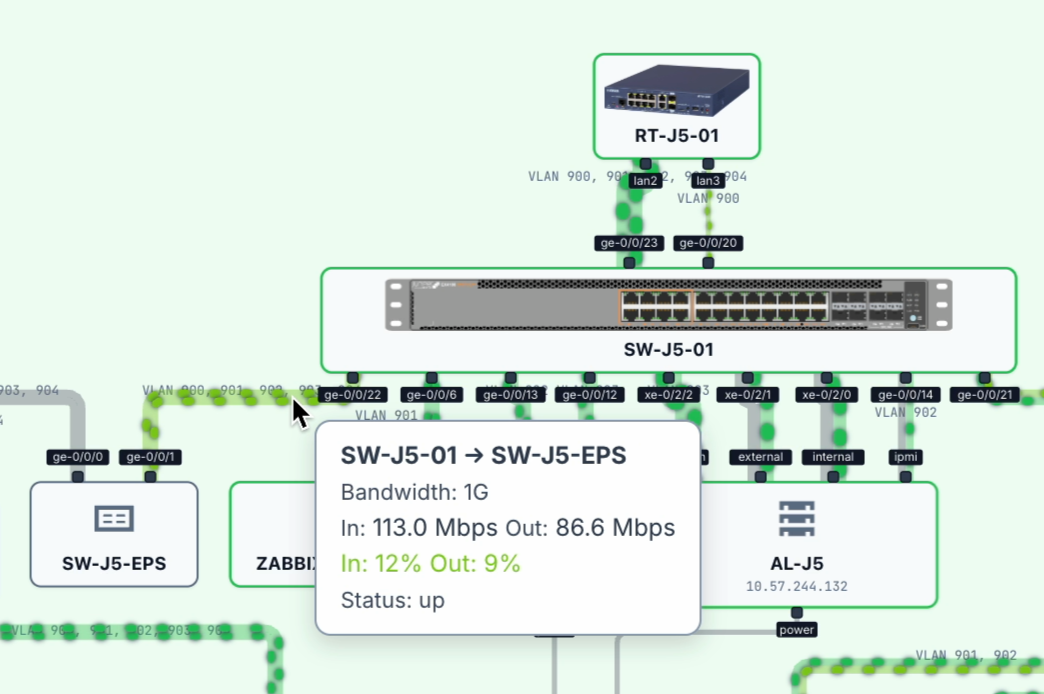Click the AL-J5 server icon

coord(796,518)
